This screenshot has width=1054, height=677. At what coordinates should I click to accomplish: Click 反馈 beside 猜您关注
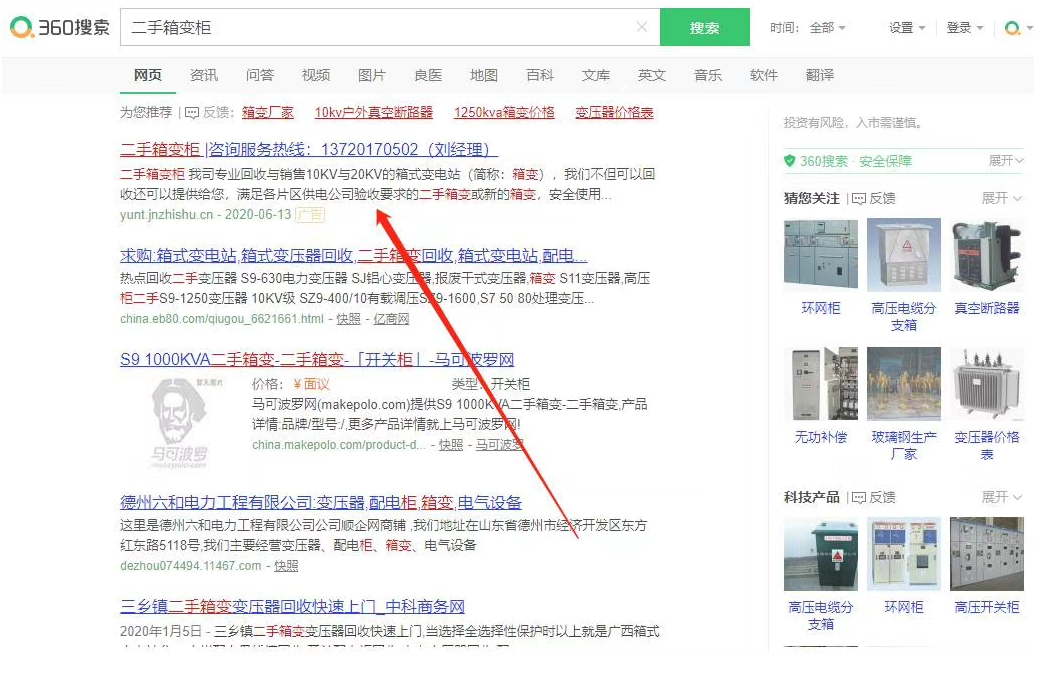(x=874, y=198)
